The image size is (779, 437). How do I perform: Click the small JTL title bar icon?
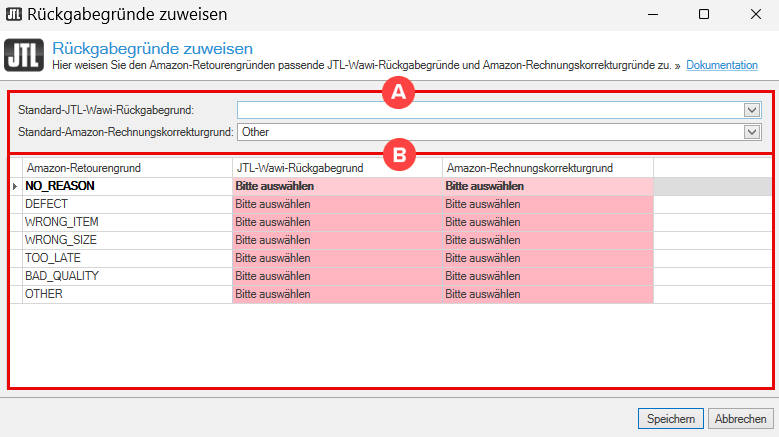tap(13, 14)
